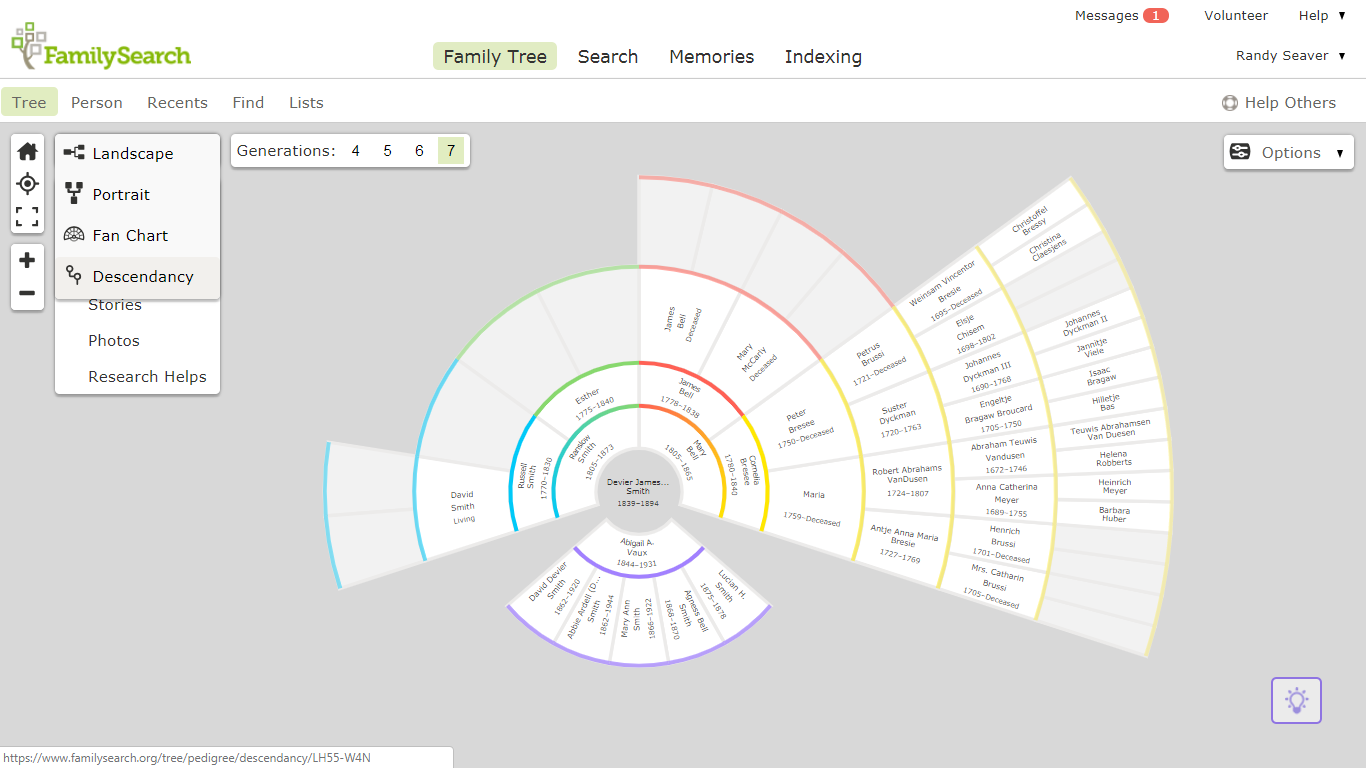Switch generations display to 6

click(x=419, y=150)
